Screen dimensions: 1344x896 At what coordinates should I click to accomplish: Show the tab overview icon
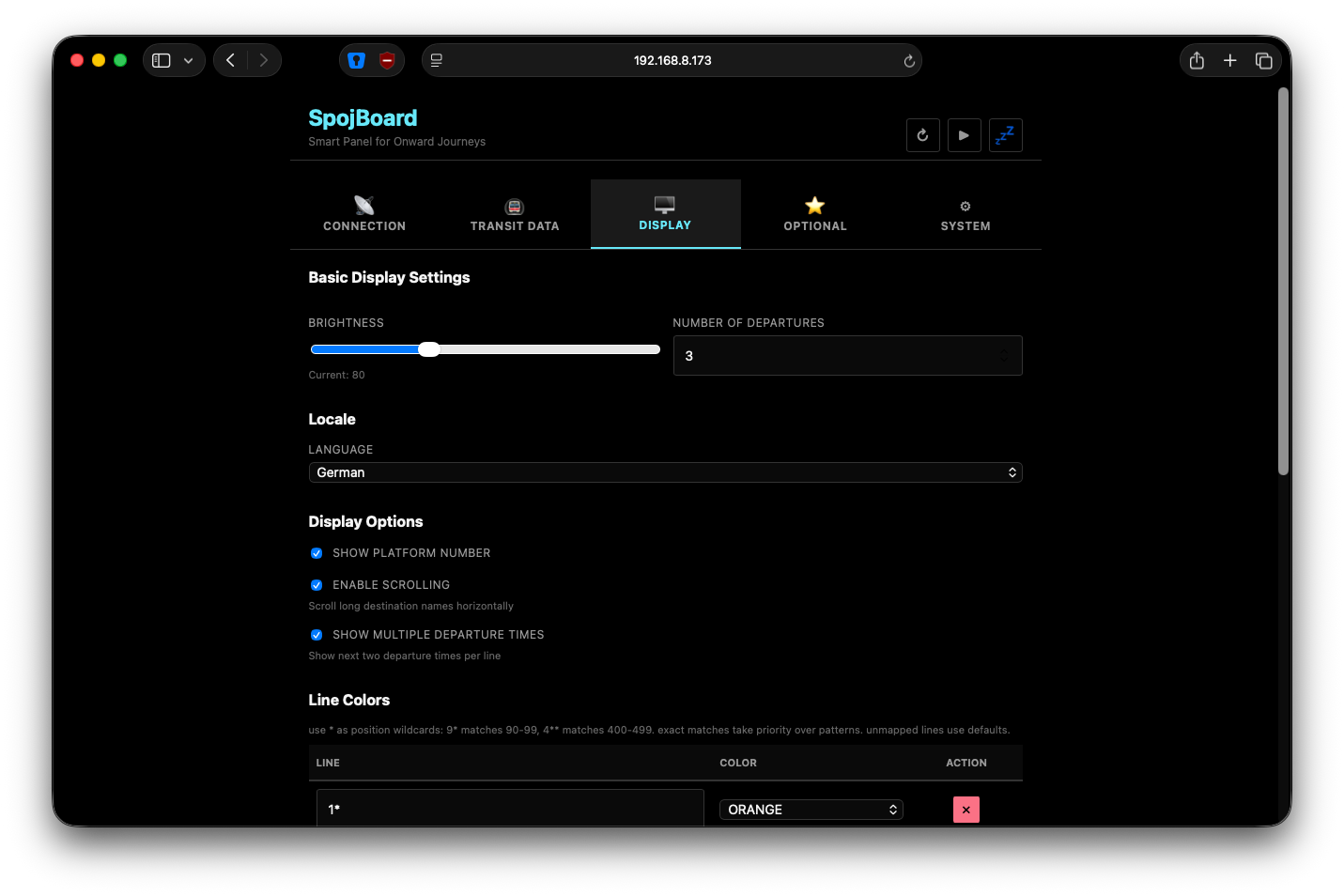(1263, 60)
